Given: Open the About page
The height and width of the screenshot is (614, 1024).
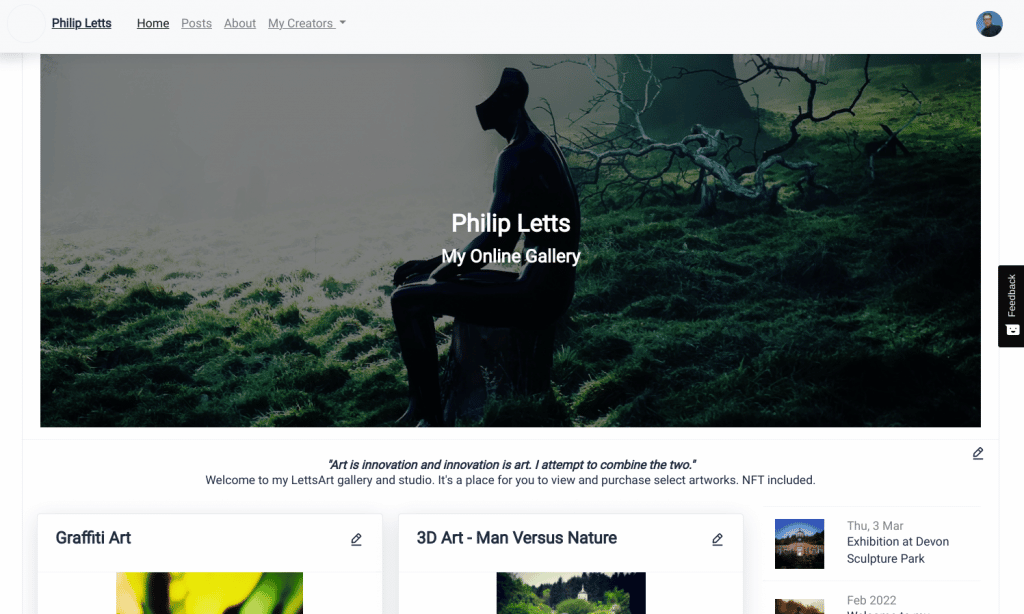Looking at the screenshot, I should [240, 24].
